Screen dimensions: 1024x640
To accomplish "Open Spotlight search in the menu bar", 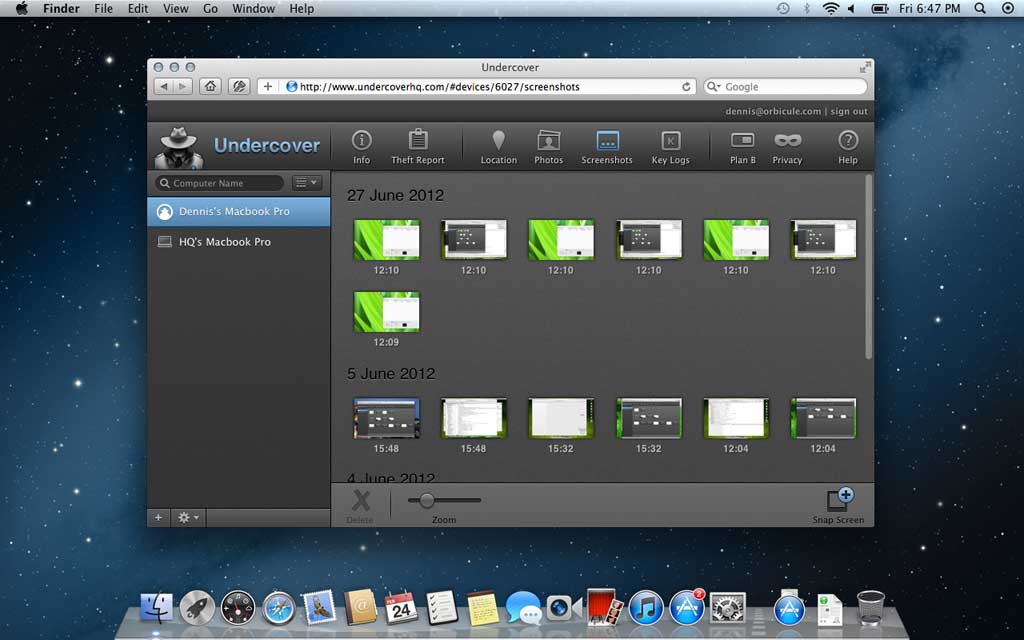I will point(980,8).
